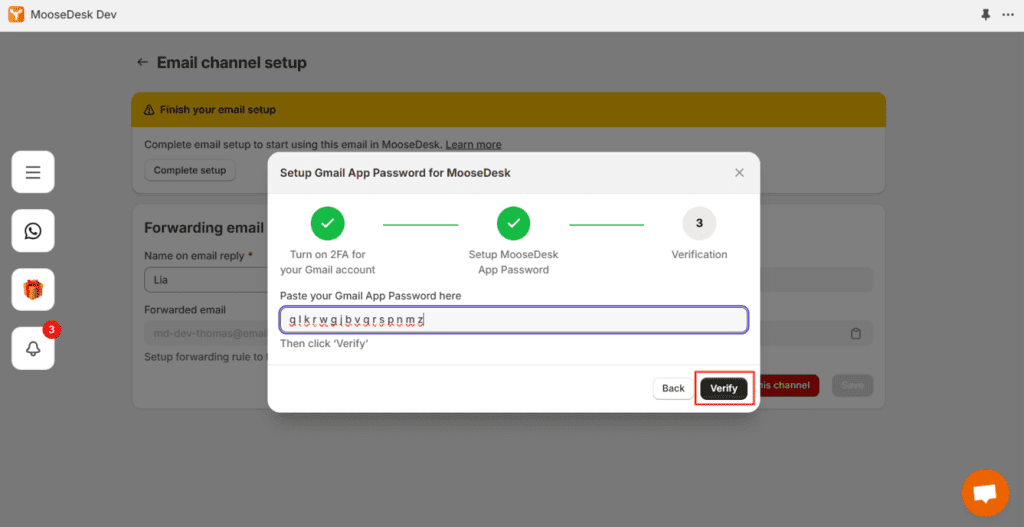
Task: Click the Complete setup button
Action: pos(190,170)
